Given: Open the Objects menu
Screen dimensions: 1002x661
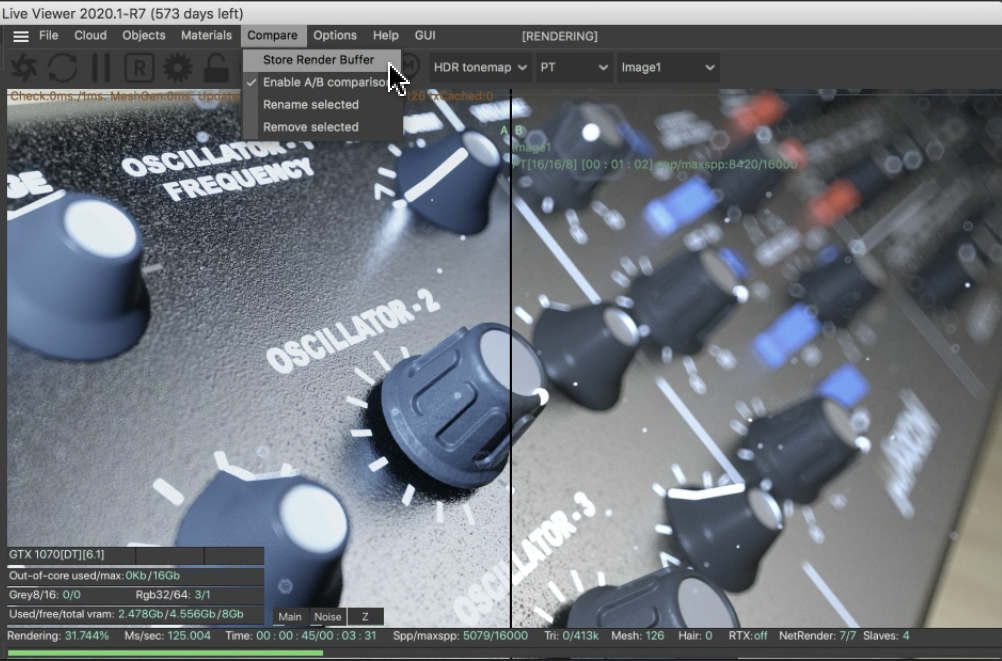Looking at the screenshot, I should point(144,36).
